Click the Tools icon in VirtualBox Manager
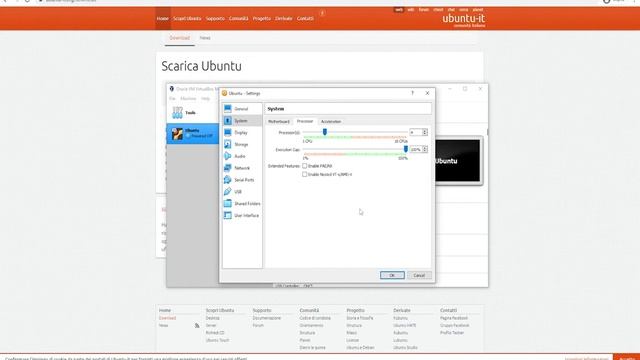The width and height of the screenshot is (640, 360). (x=178, y=112)
